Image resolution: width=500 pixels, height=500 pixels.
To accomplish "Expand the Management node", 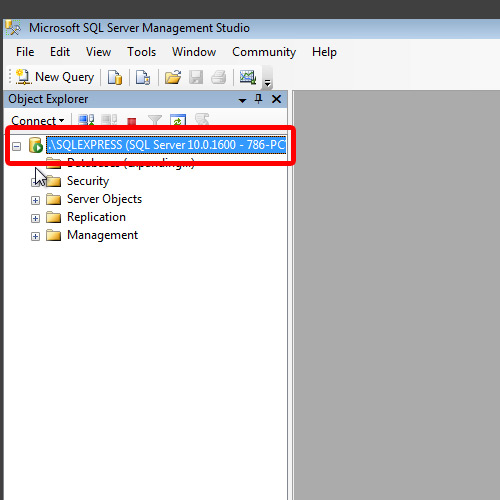I will pyautogui.click(x=35, y=236).
